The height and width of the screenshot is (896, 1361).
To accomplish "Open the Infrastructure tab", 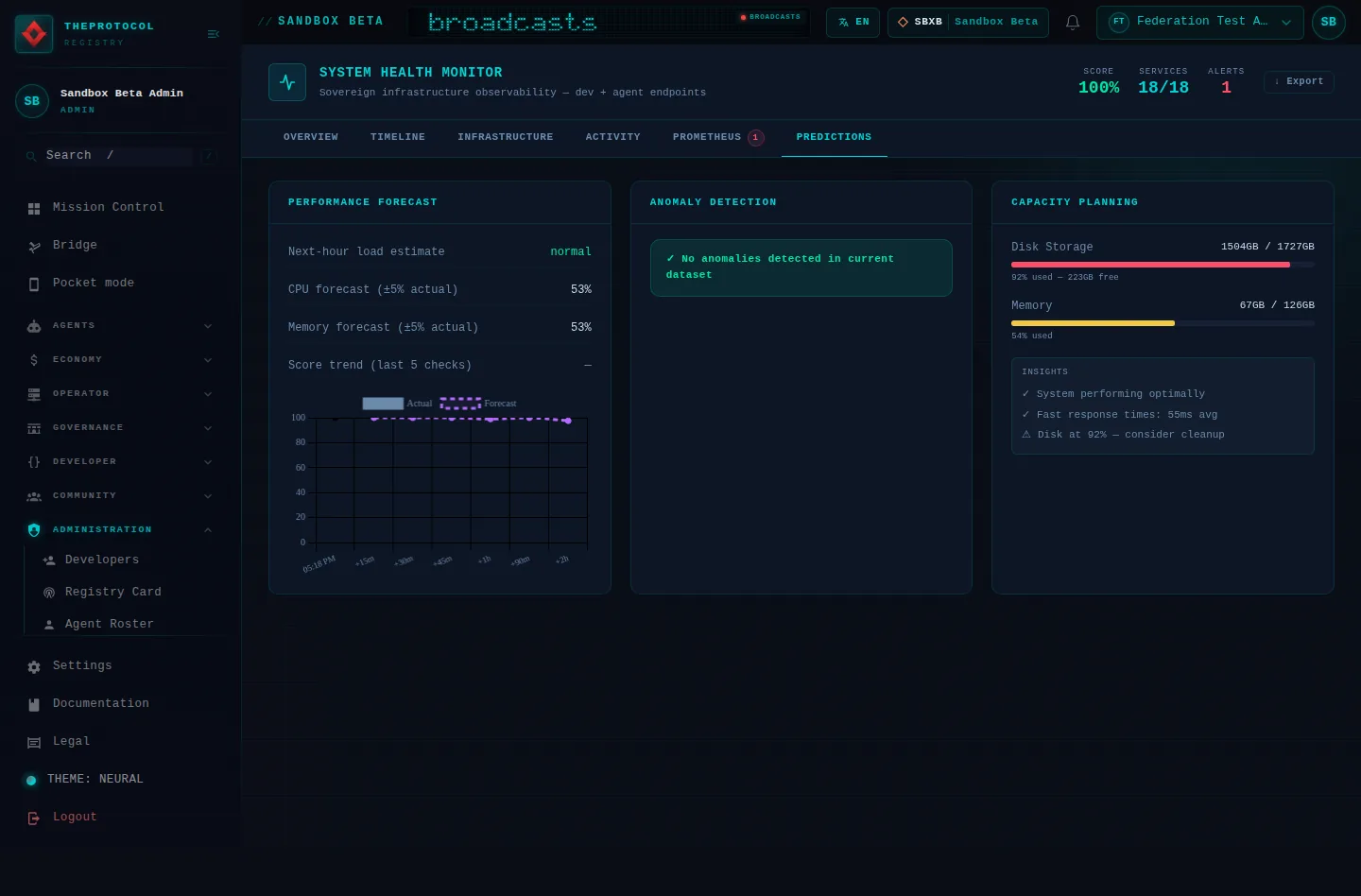I will click(506, 137).
